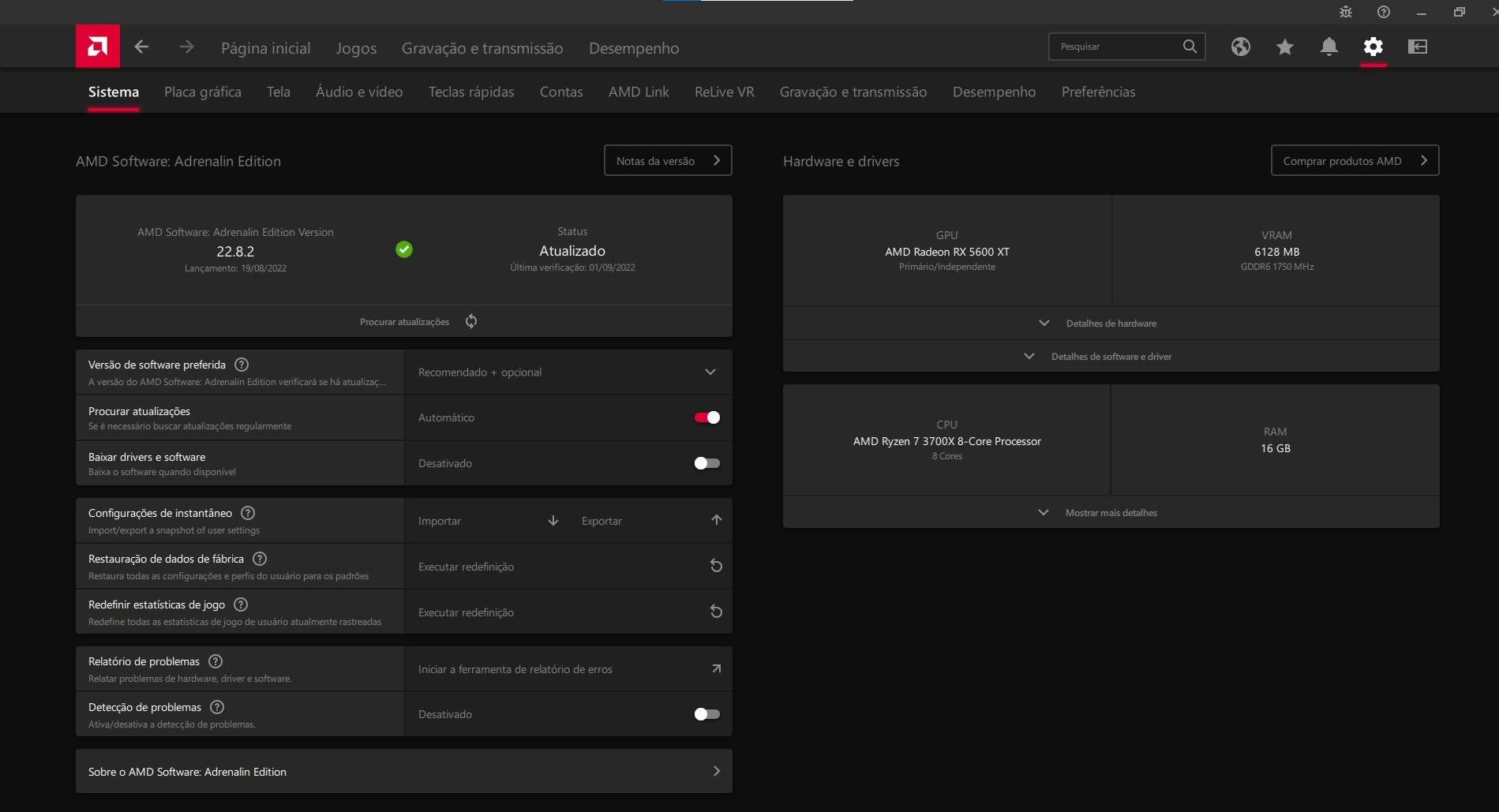The height and width of the screenshot is (812, 1499).
Task: Show help for Relatório de problemas
Action: click(215, 661)
